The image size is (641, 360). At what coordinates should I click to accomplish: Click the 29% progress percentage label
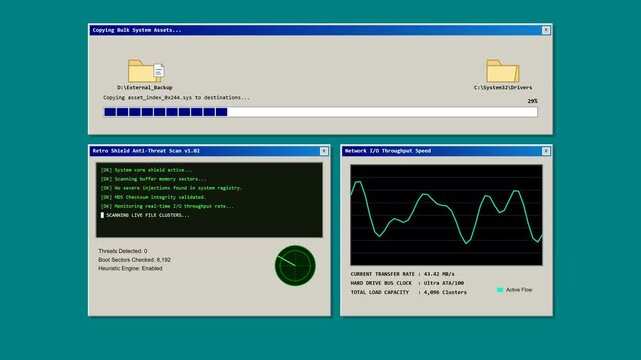(532, 101)
